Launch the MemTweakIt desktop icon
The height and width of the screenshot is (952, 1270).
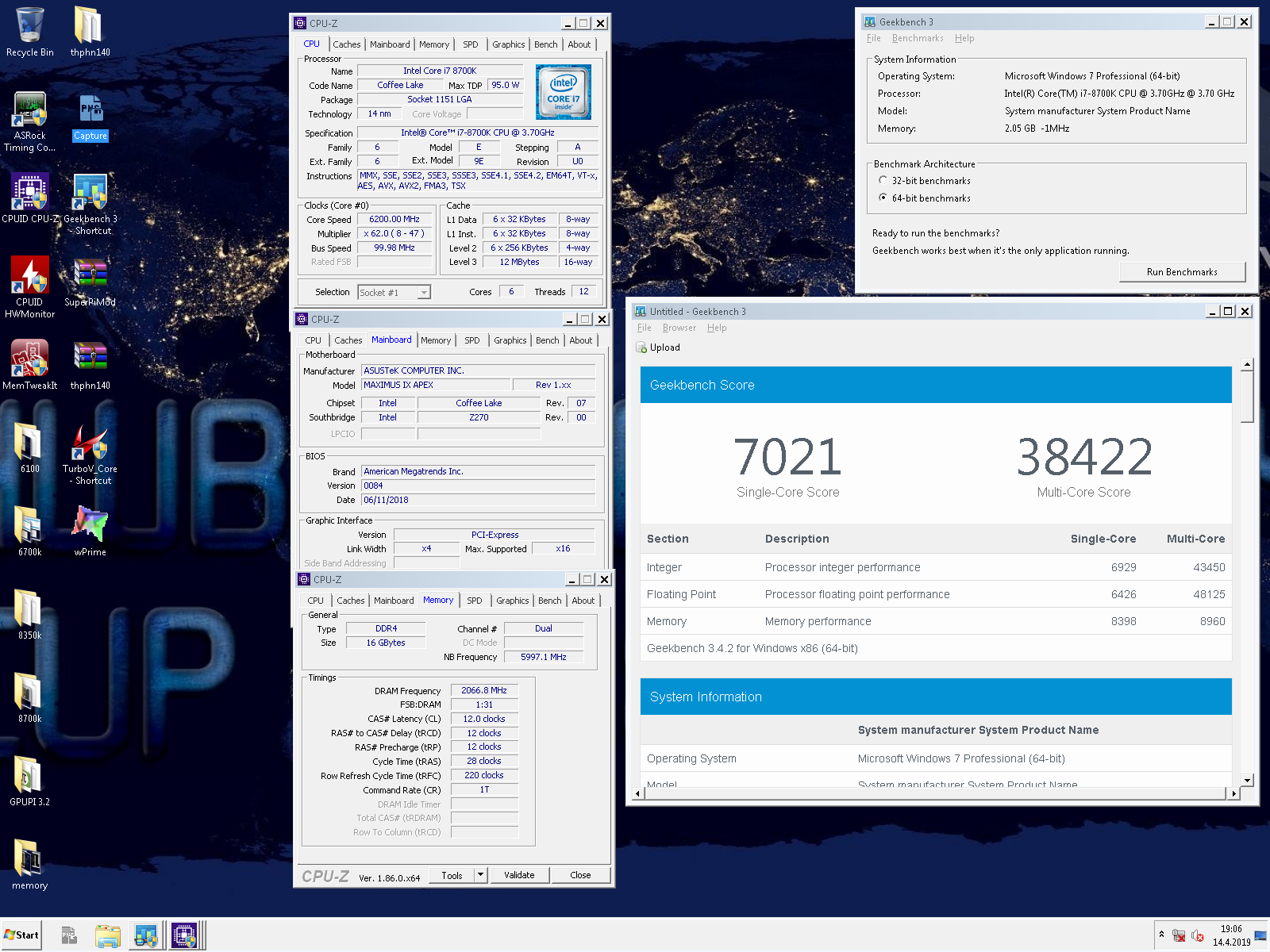click(29, 365)
